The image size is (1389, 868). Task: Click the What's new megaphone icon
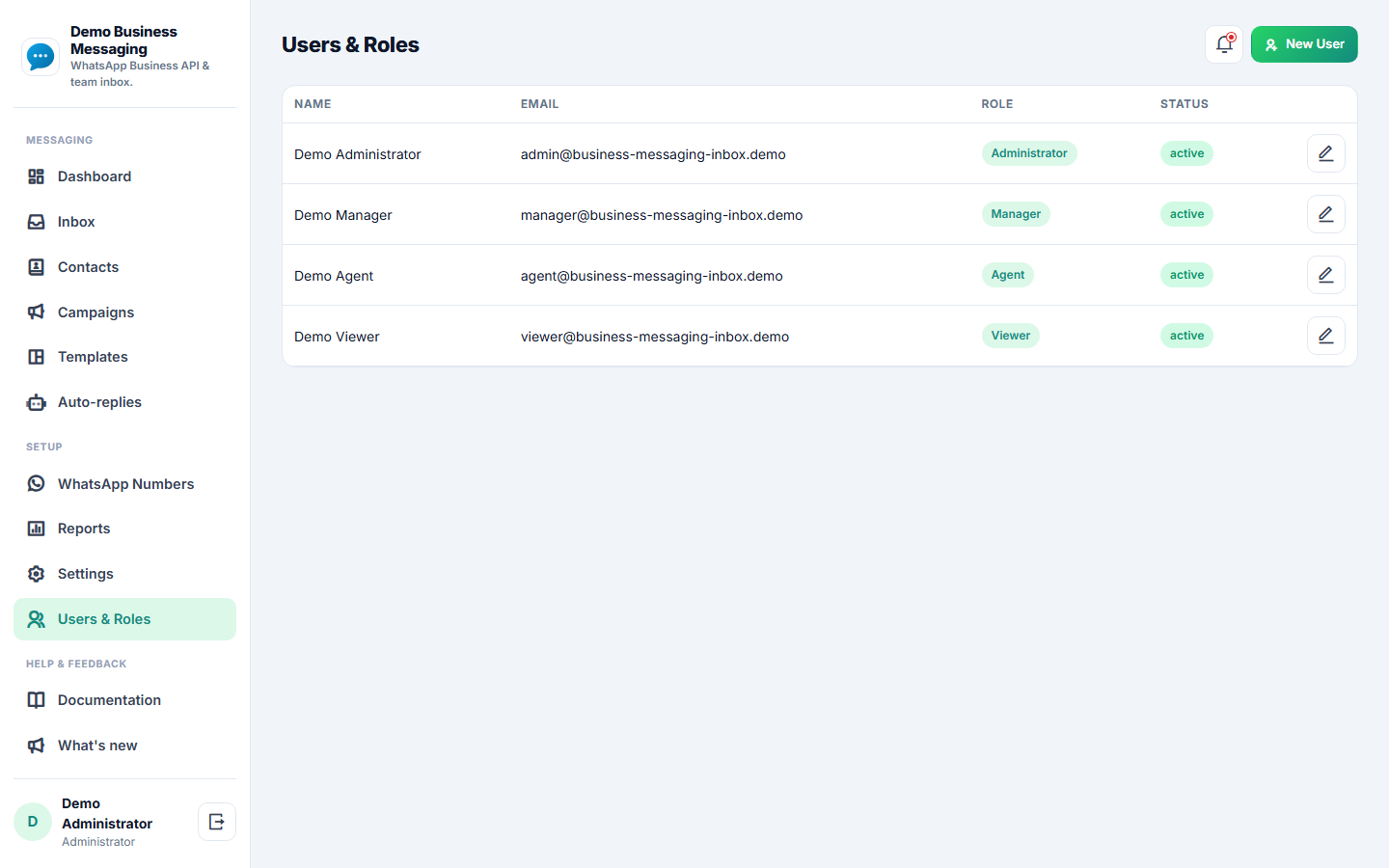pos(37,746)
